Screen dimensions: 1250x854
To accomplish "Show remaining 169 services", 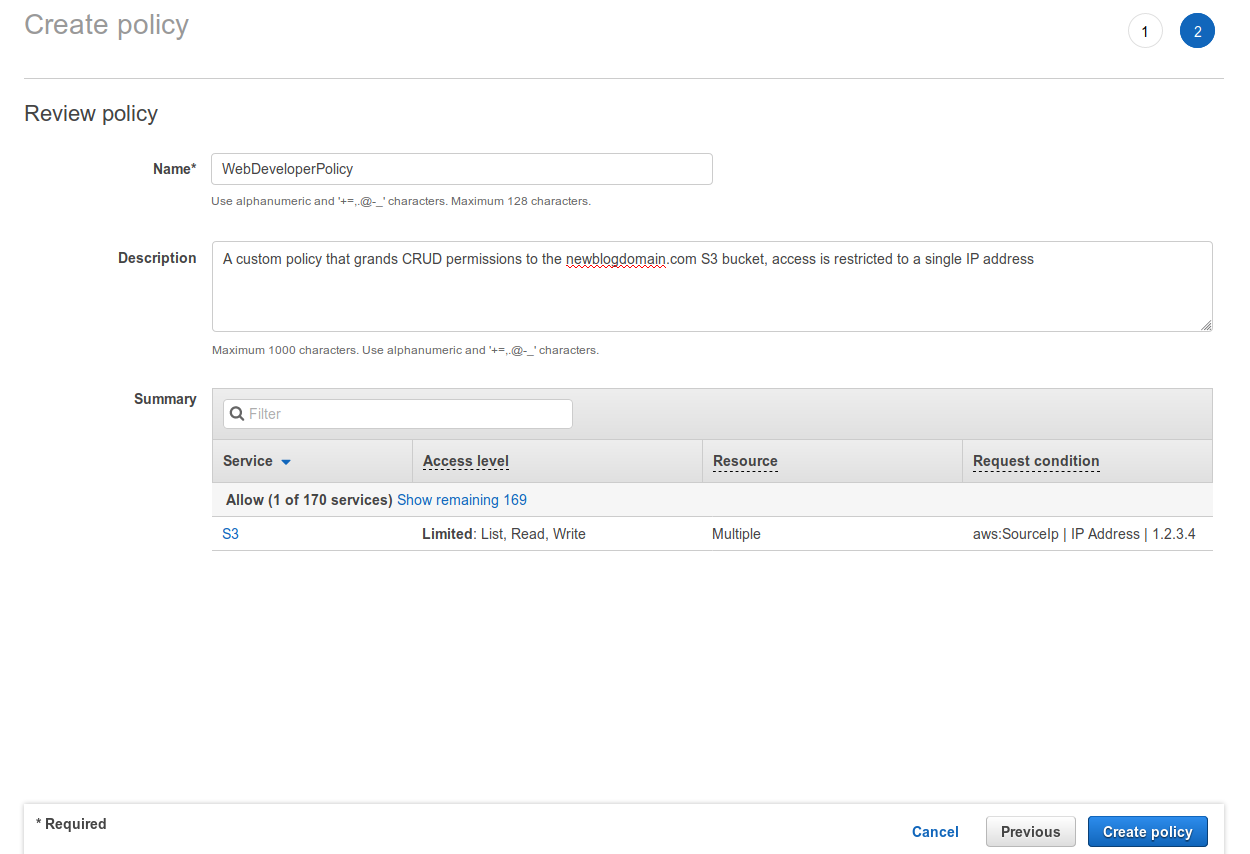I will (x=462, y=500).
